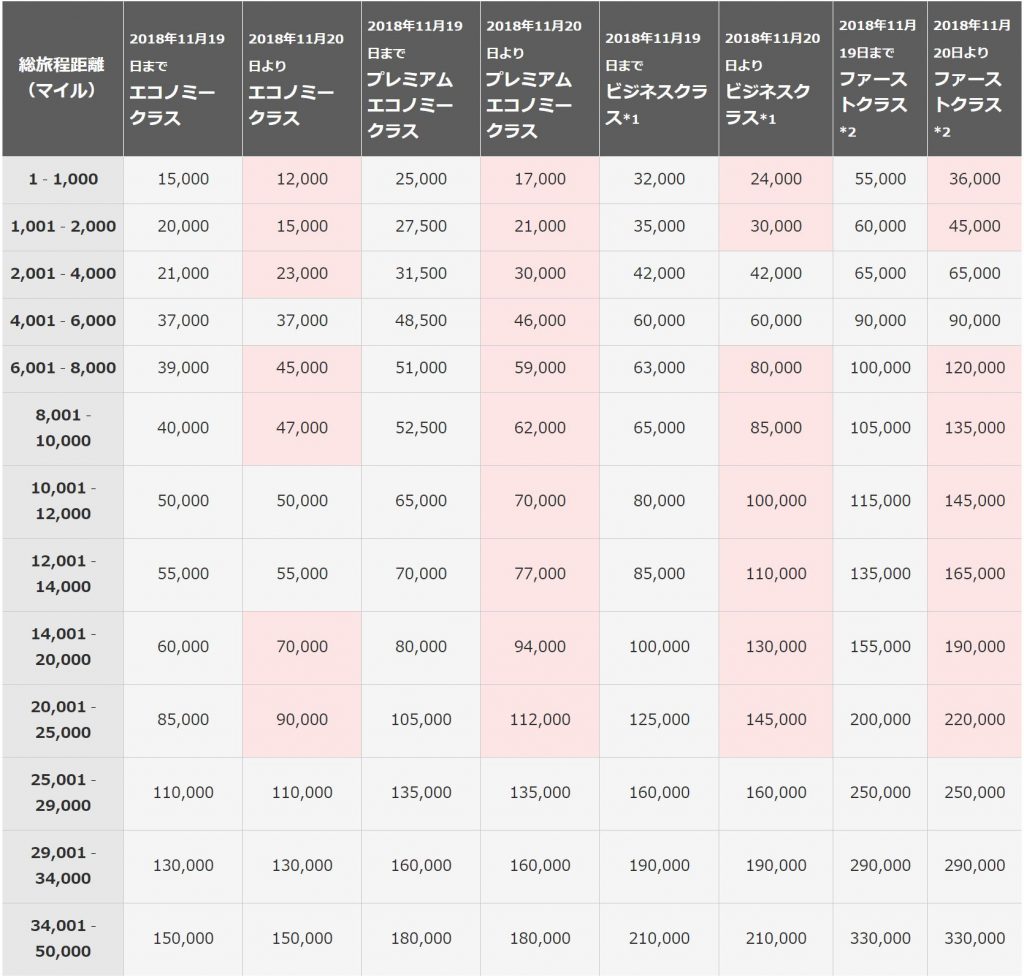Click the 総旅程距離（マイル） column header
The image size is (1024, 977).
pos(63,78)
